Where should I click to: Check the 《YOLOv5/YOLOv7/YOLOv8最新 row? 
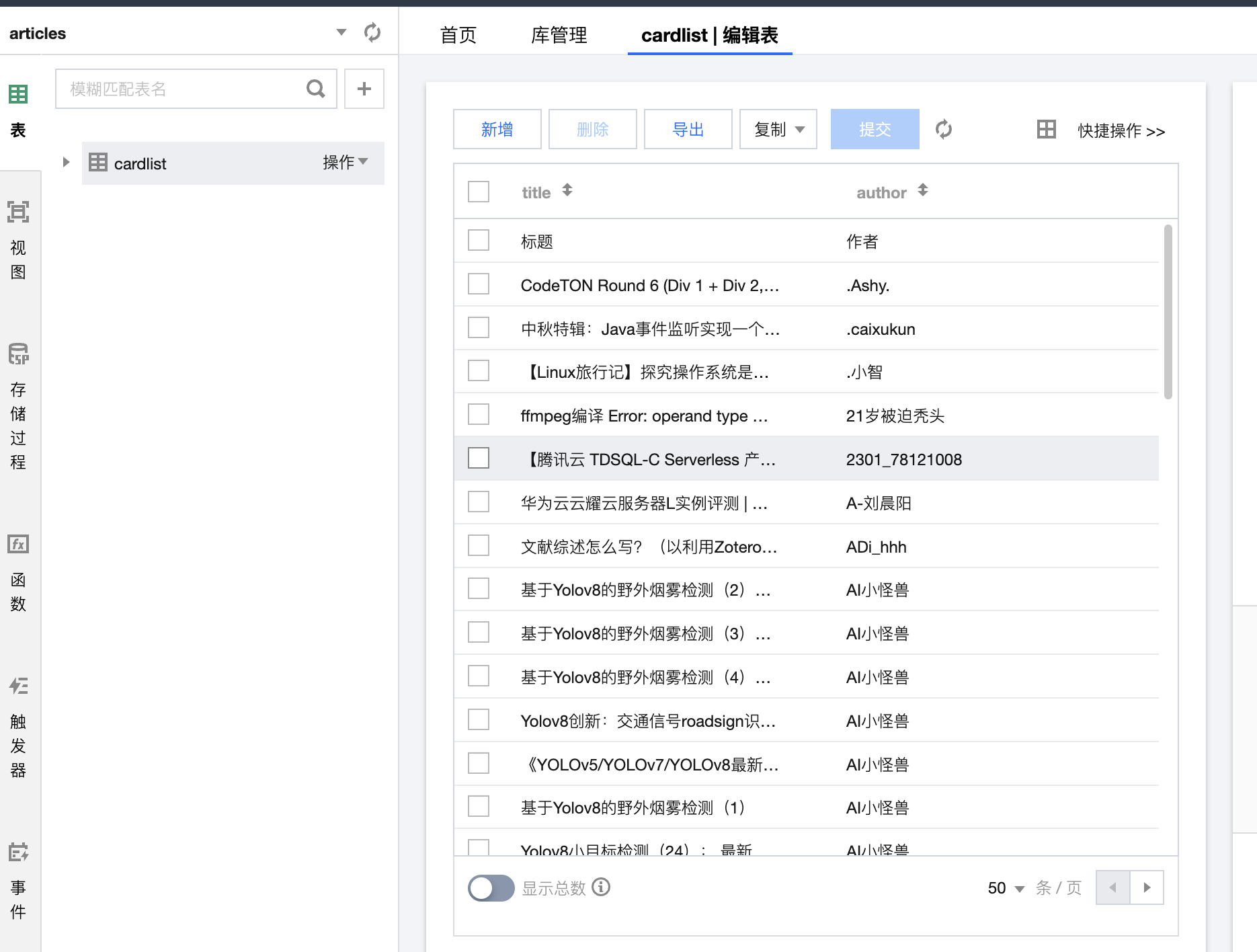[x=479, y=763]
